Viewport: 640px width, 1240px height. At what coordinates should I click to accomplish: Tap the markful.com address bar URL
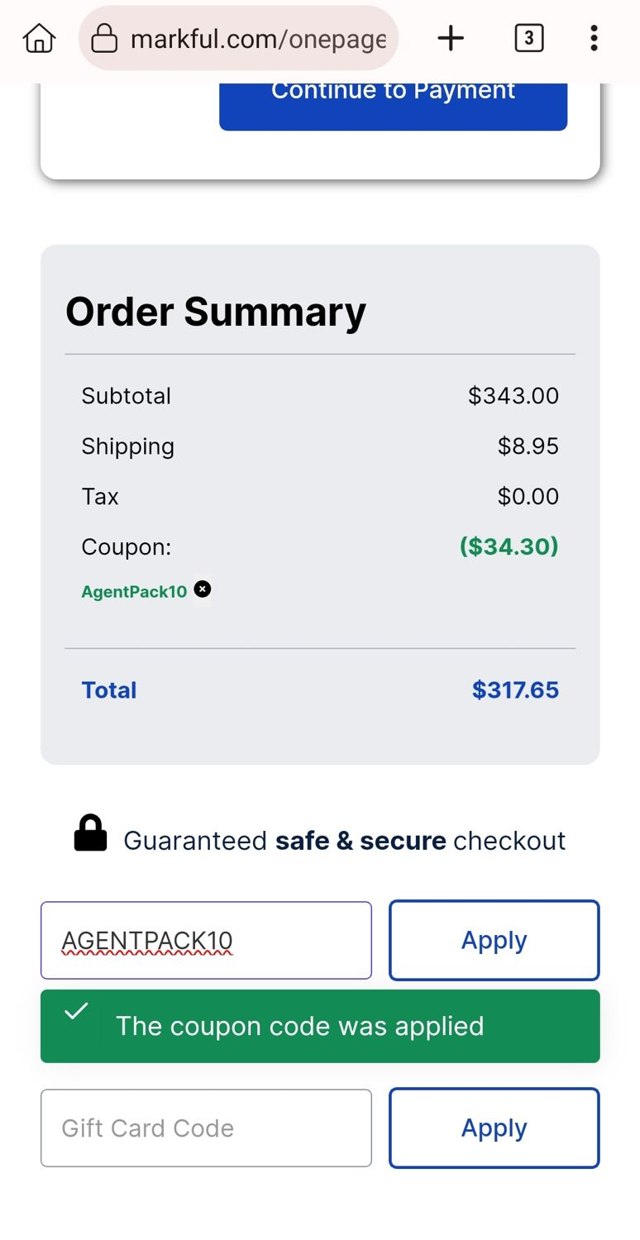258,39
